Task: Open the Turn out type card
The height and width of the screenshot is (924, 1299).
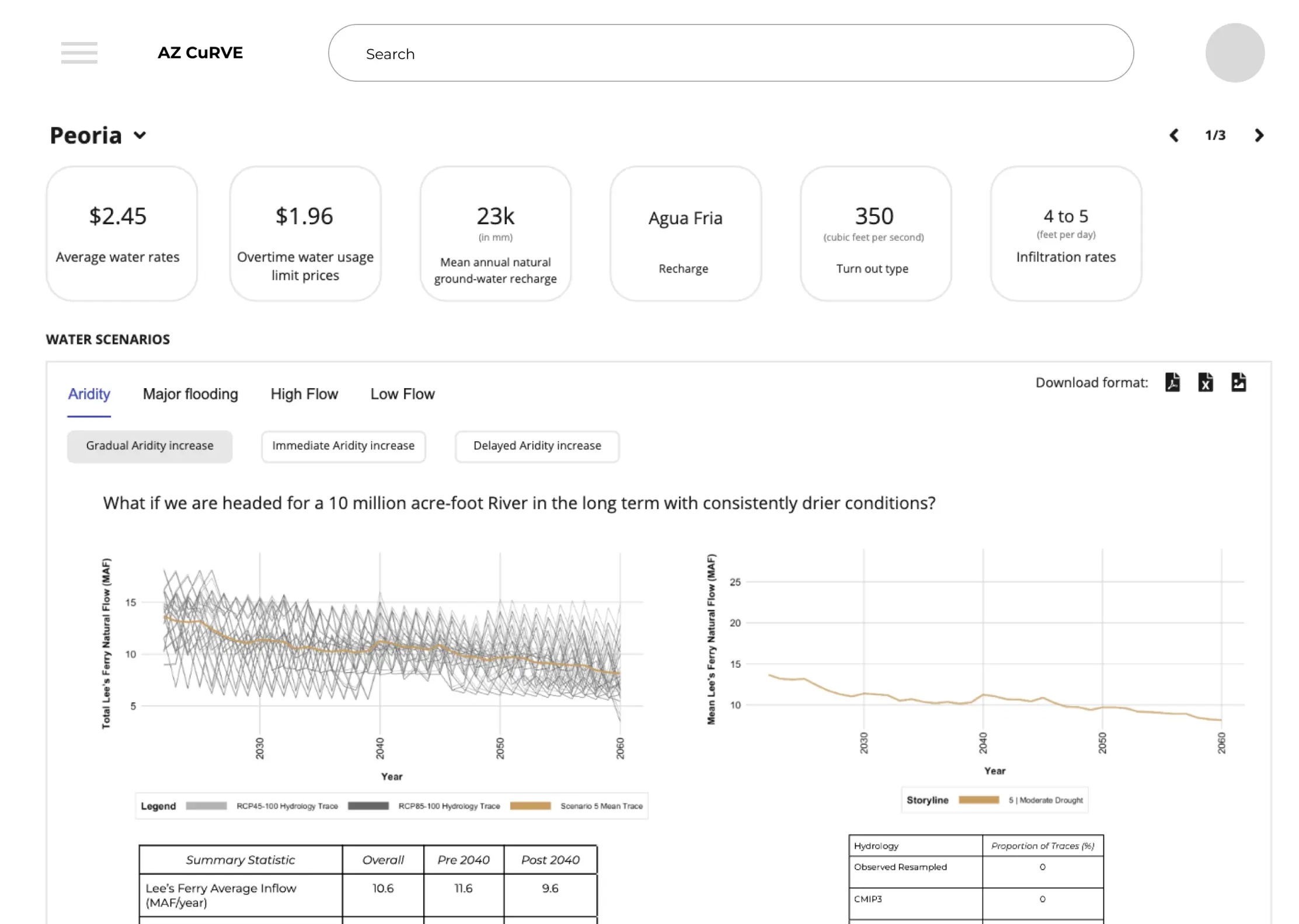Action: pyautogui.click(x=876, y=233)
